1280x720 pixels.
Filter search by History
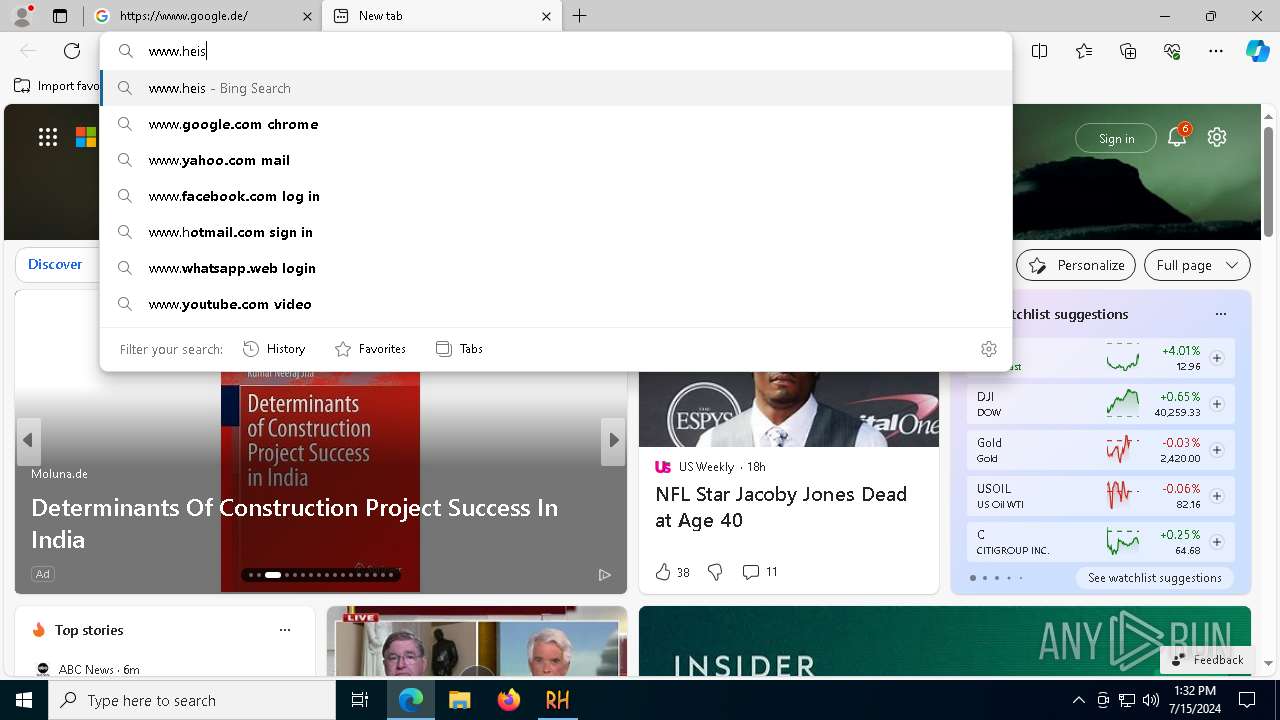point(274,349)
